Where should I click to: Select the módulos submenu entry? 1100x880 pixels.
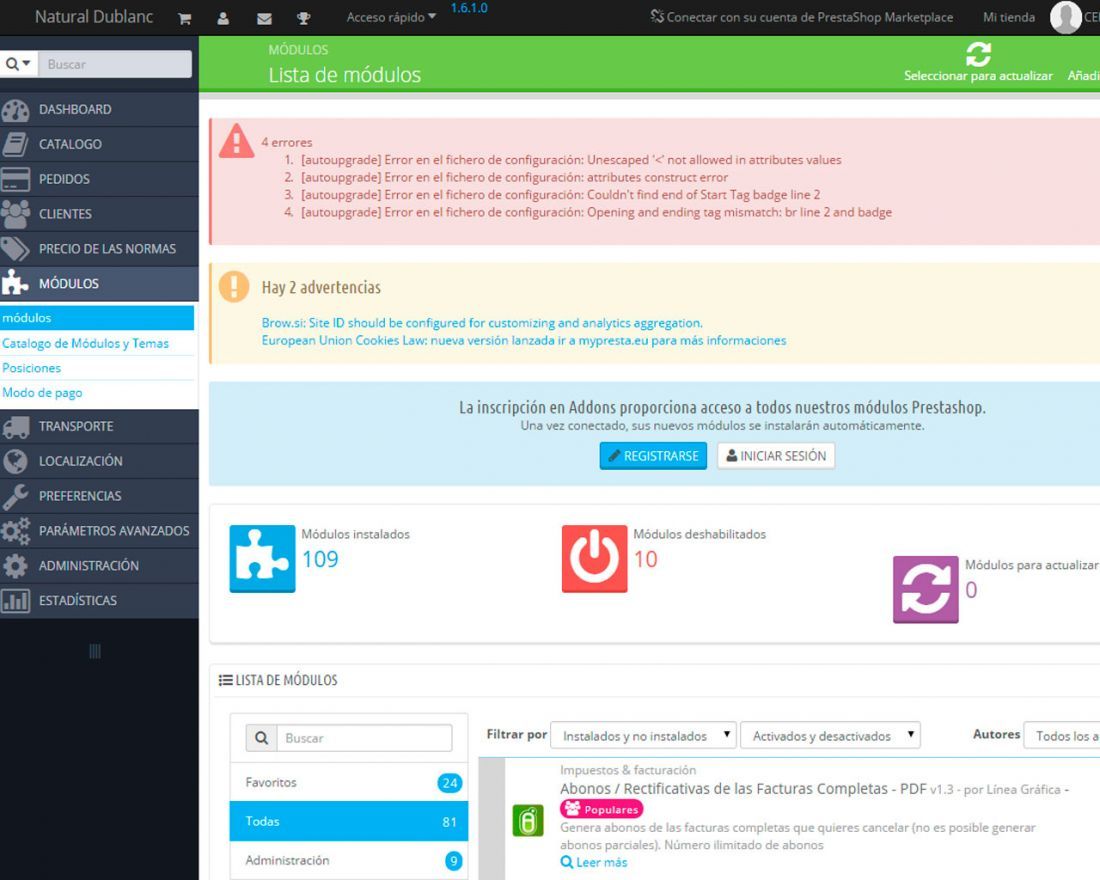click(97, 318)
